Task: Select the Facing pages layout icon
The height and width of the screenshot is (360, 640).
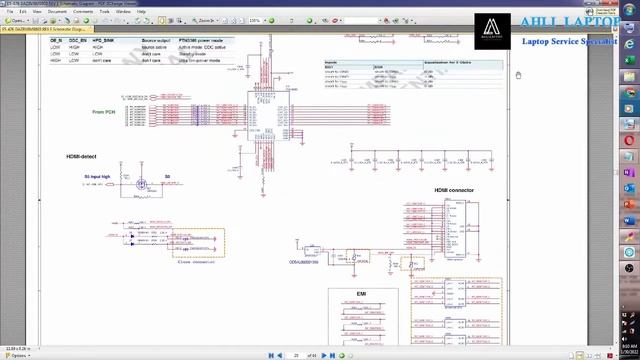Action: coord(589,356)
